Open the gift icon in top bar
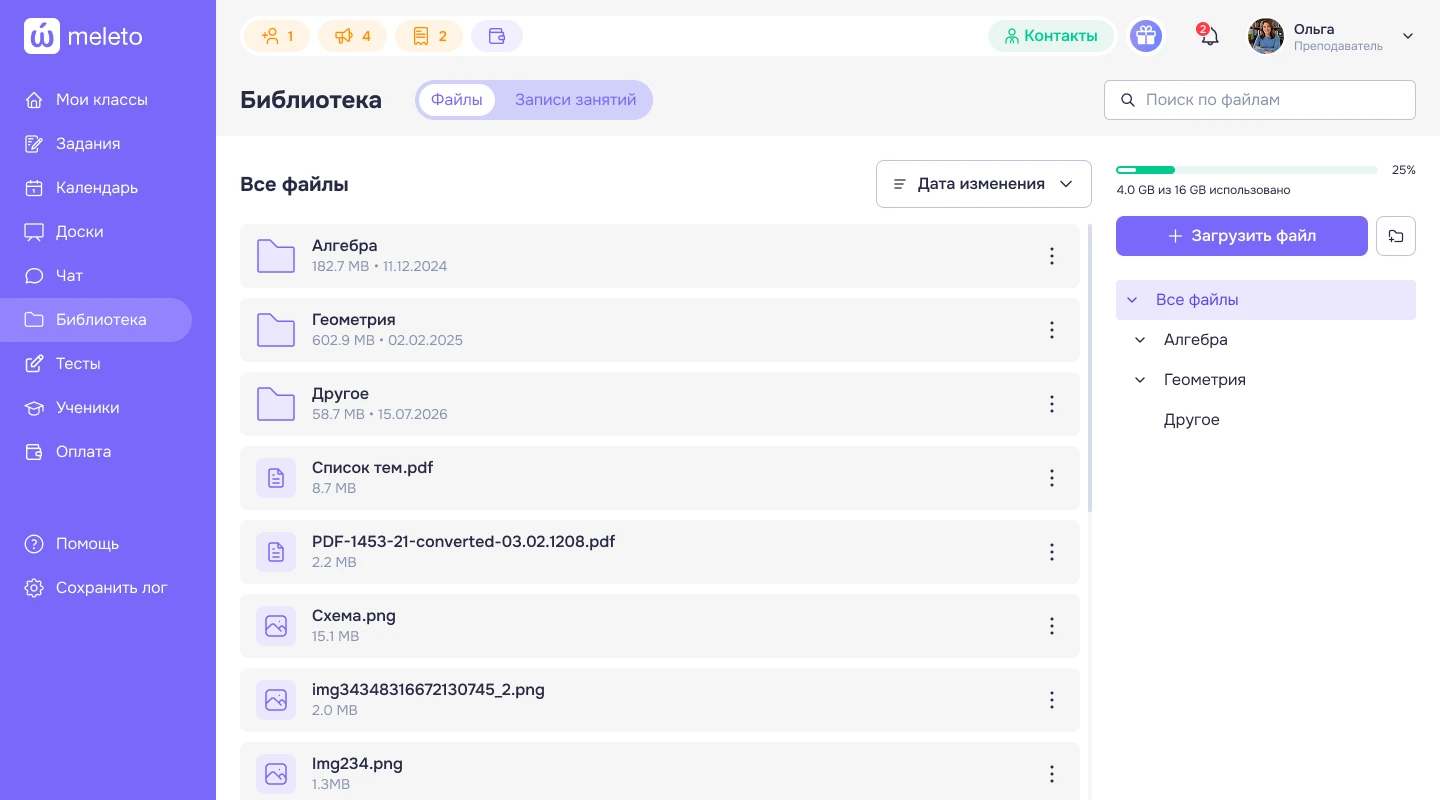The width and height of the screenshot is (1440, 800). pyautogui.click(x=1145, y=36)
